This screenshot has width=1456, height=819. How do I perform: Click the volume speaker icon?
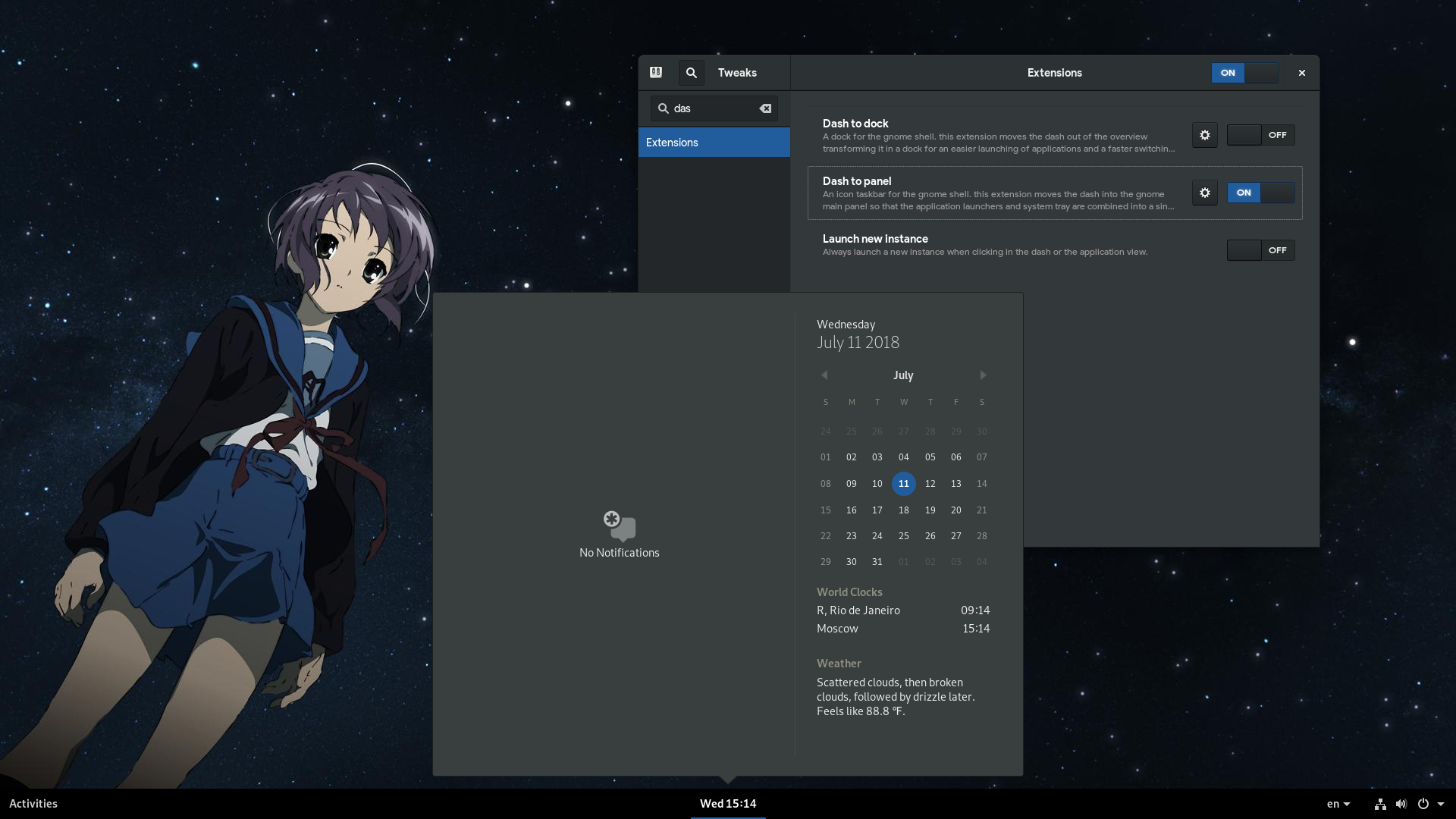1401,804
